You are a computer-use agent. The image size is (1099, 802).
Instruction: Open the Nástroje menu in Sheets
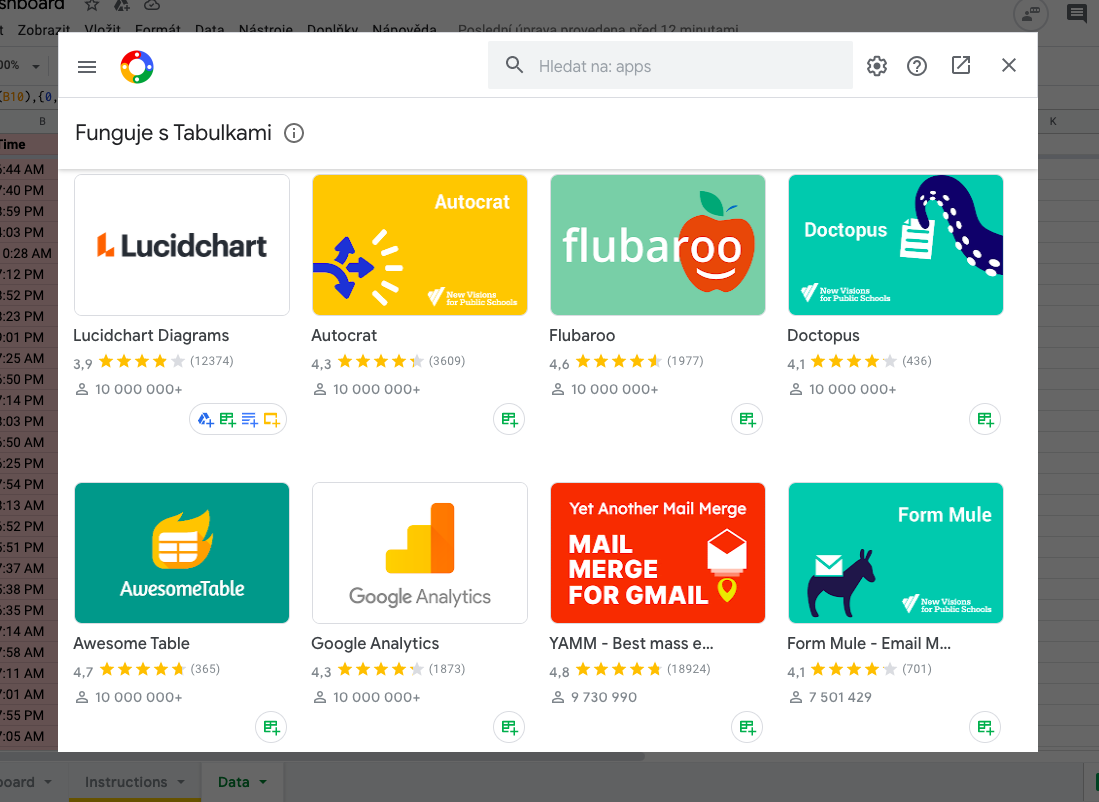(x=266, y=29)
